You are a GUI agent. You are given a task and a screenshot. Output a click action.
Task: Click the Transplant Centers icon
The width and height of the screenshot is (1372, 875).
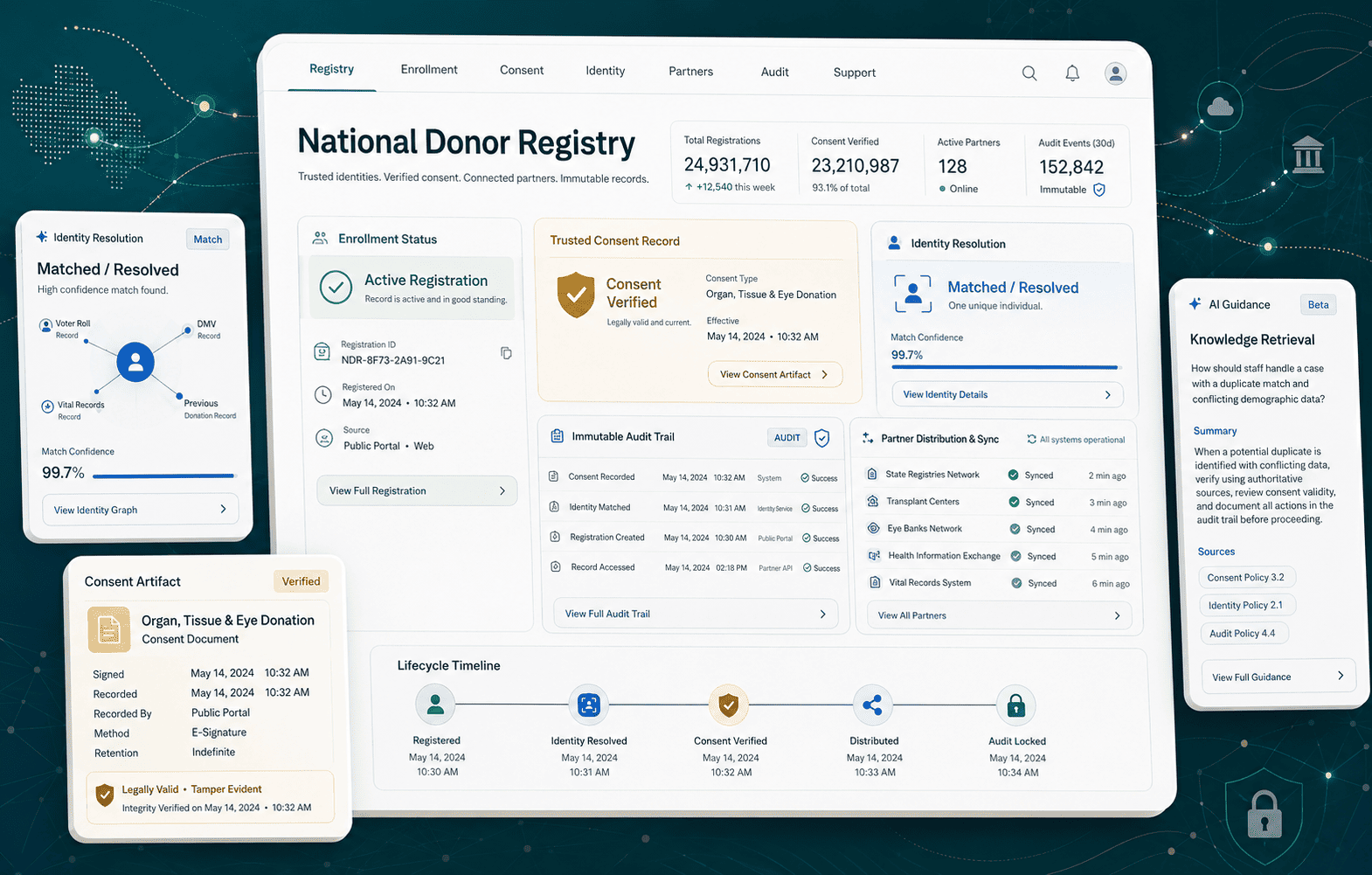click(872, 501)
